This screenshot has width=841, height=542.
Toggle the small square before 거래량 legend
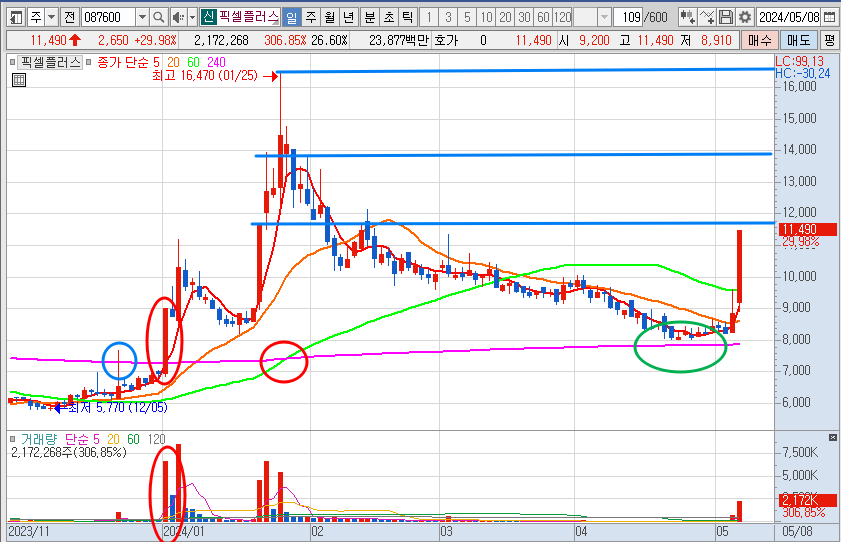pos(12,439)
